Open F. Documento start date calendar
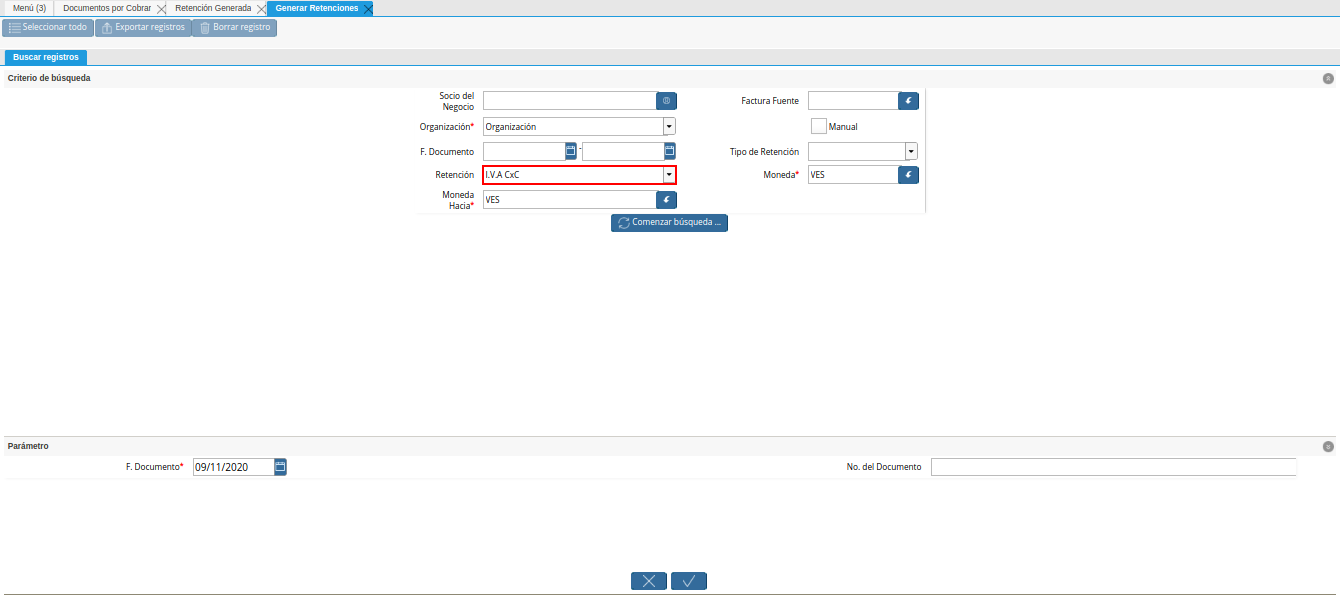The width and height of the screenshot is (1340, 595). (571, 151)
